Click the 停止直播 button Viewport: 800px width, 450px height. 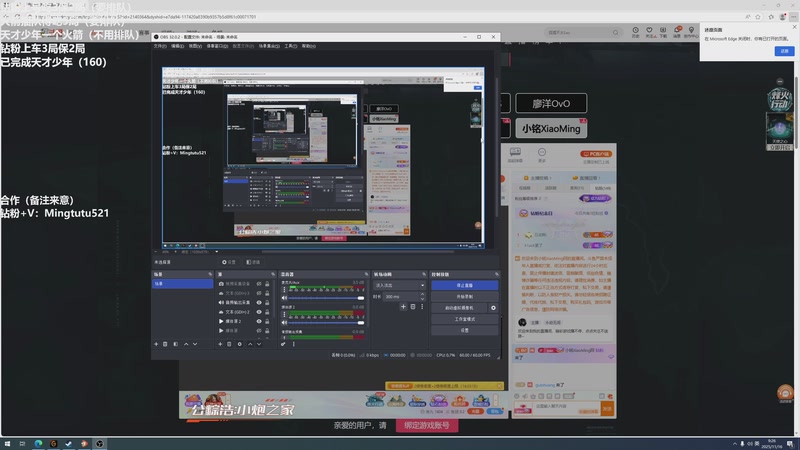(x=464, y=285)
